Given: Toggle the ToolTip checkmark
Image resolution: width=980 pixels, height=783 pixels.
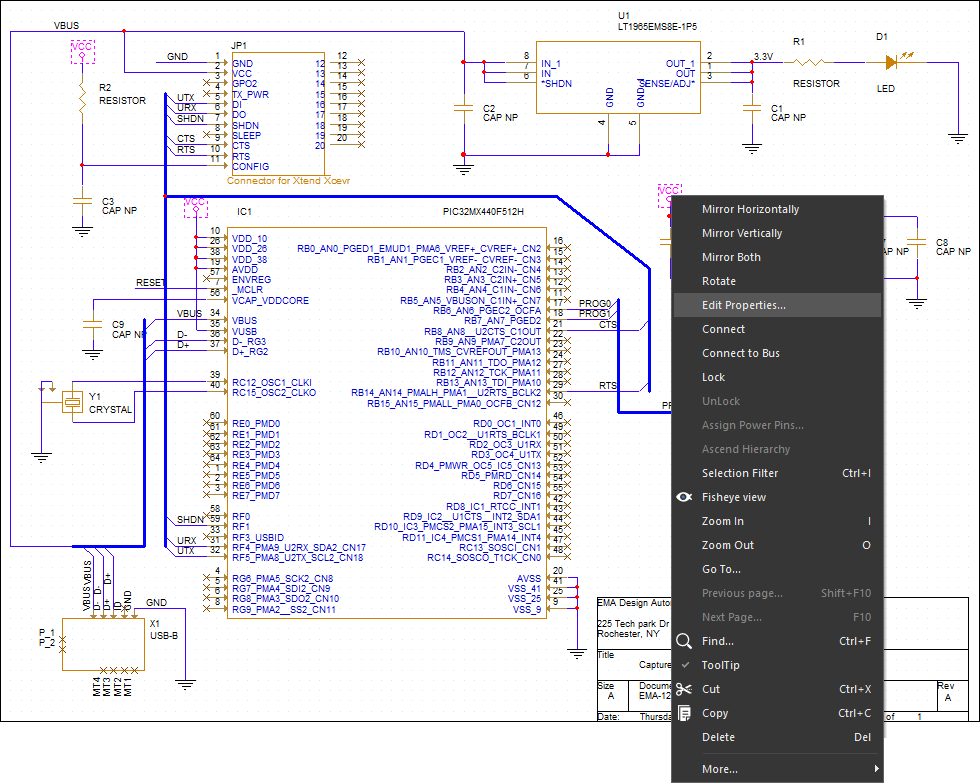Looking at the screenshot, I should click(x=685, y=665).
